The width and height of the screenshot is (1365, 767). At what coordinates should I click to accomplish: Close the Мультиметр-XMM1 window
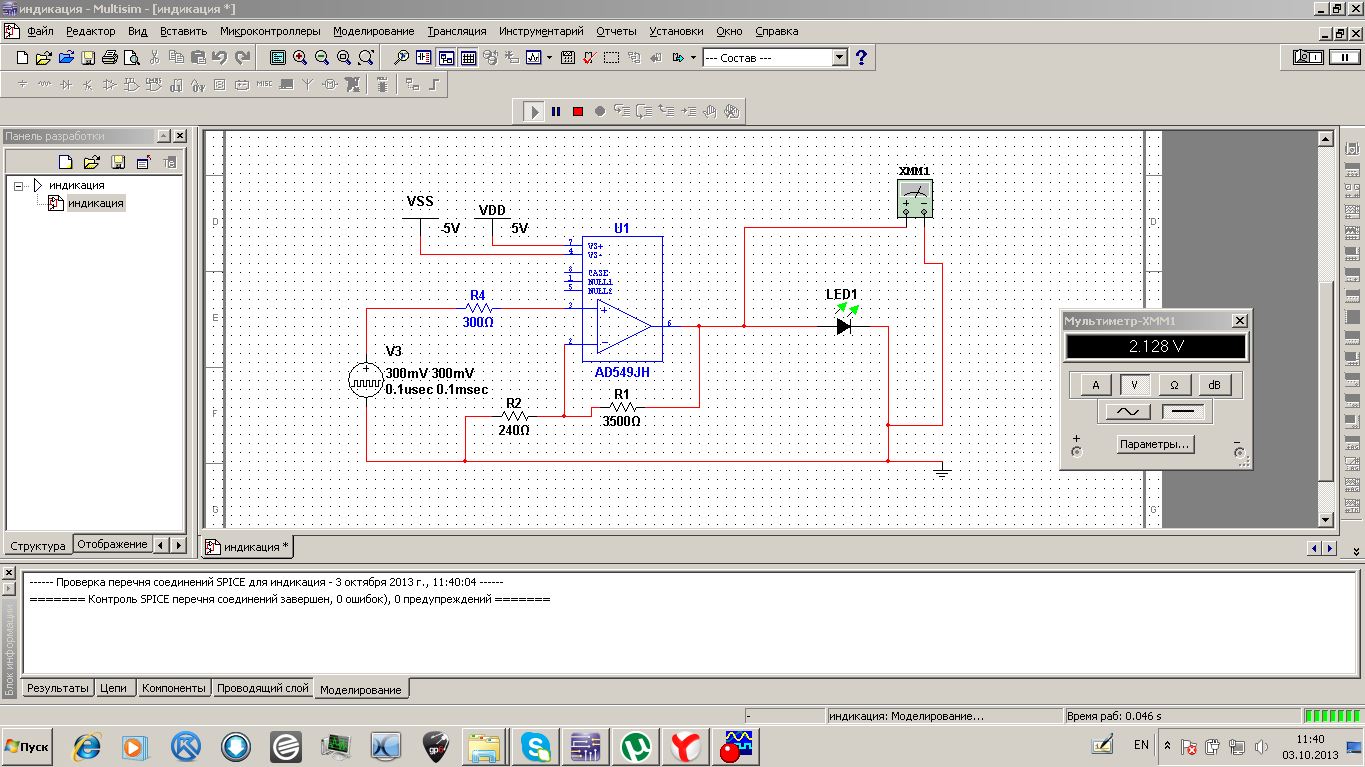coord(1240,321)
